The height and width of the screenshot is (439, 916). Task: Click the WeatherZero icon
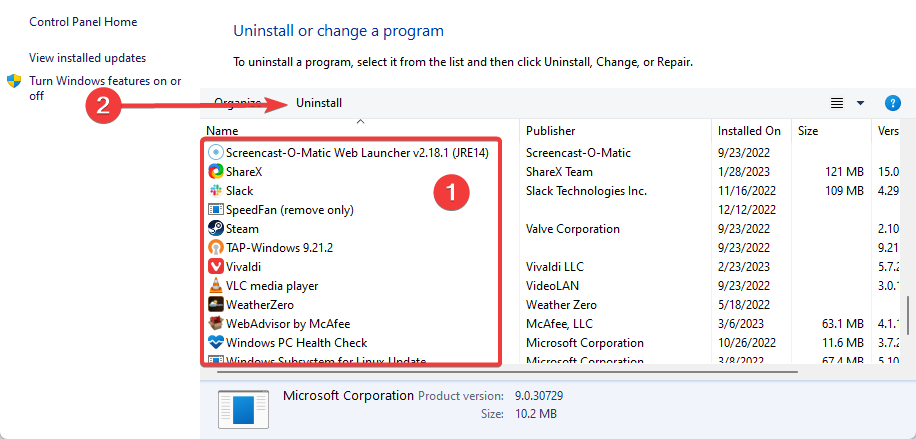click(x=216, y=305)
